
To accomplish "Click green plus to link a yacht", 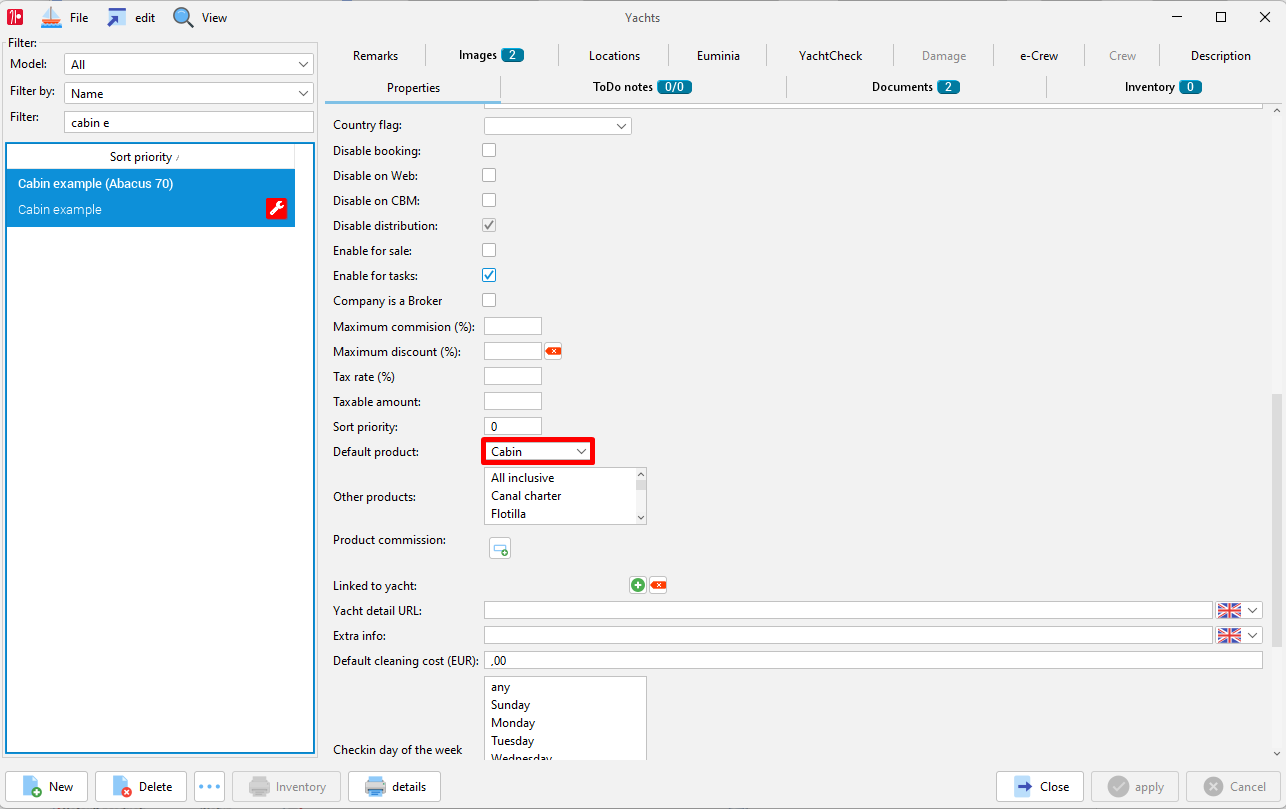I will [638, 585].
